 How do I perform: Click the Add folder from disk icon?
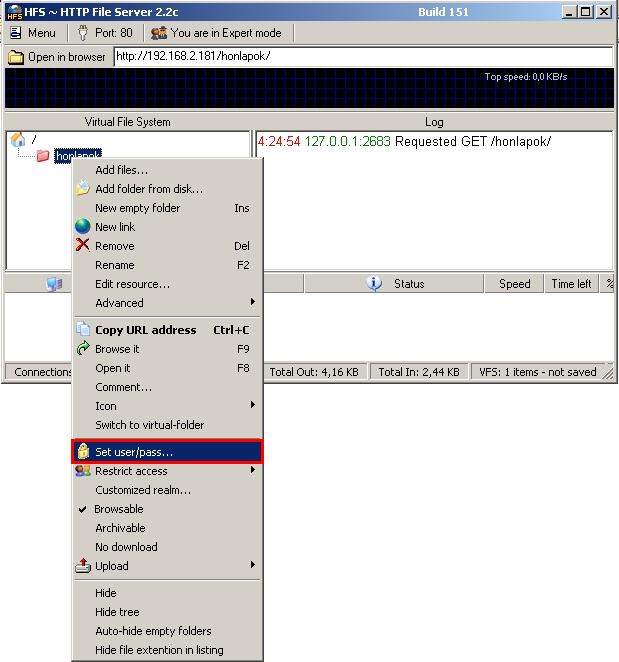(83, 188)
